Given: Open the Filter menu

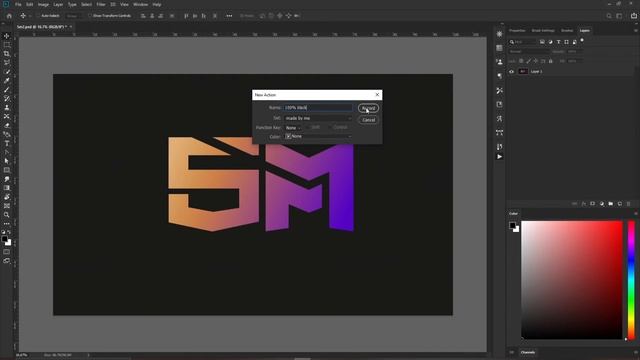Looking at the screenshot, I should tap(101, 4).
